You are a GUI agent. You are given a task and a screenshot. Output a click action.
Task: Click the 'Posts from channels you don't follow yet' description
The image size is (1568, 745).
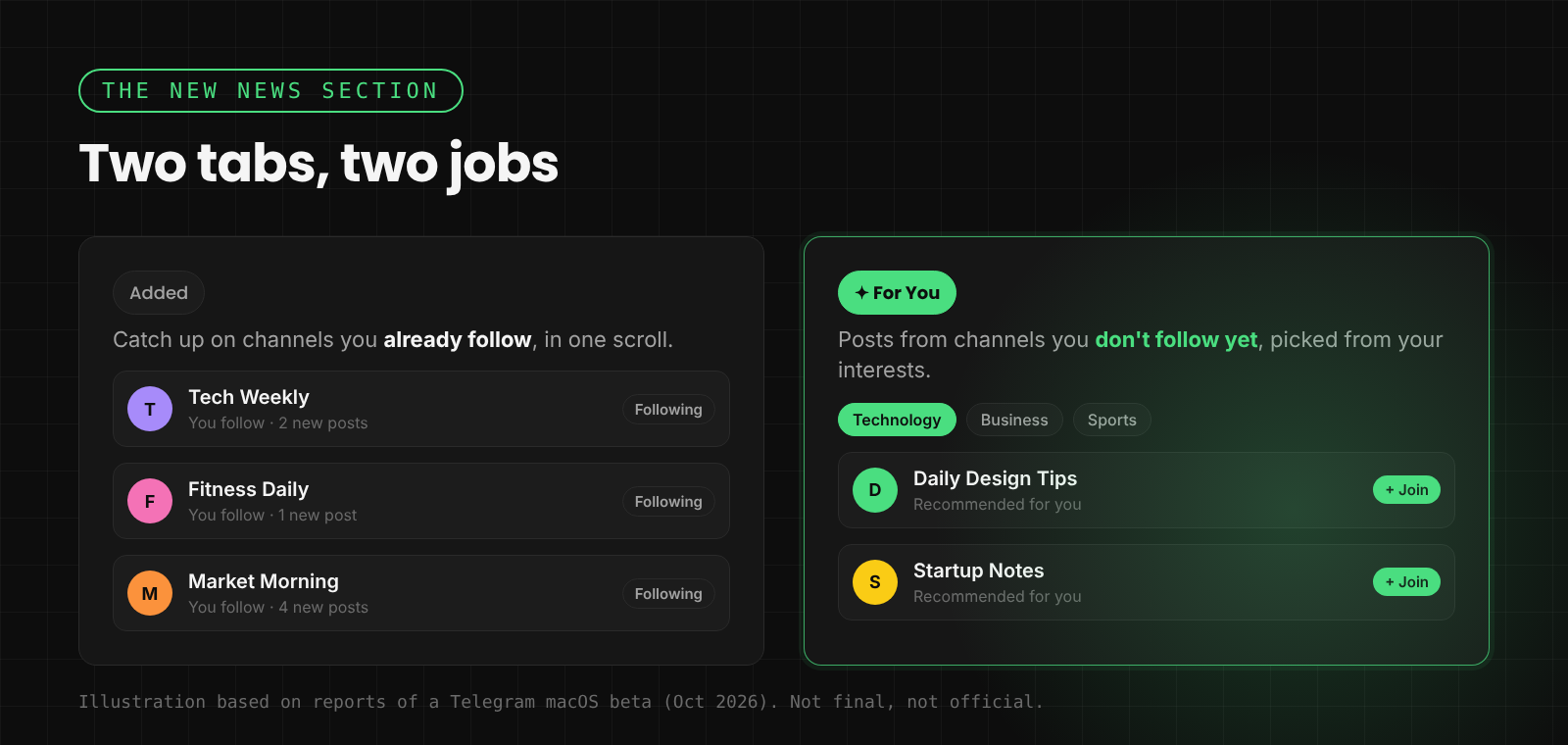point(1141,355)
